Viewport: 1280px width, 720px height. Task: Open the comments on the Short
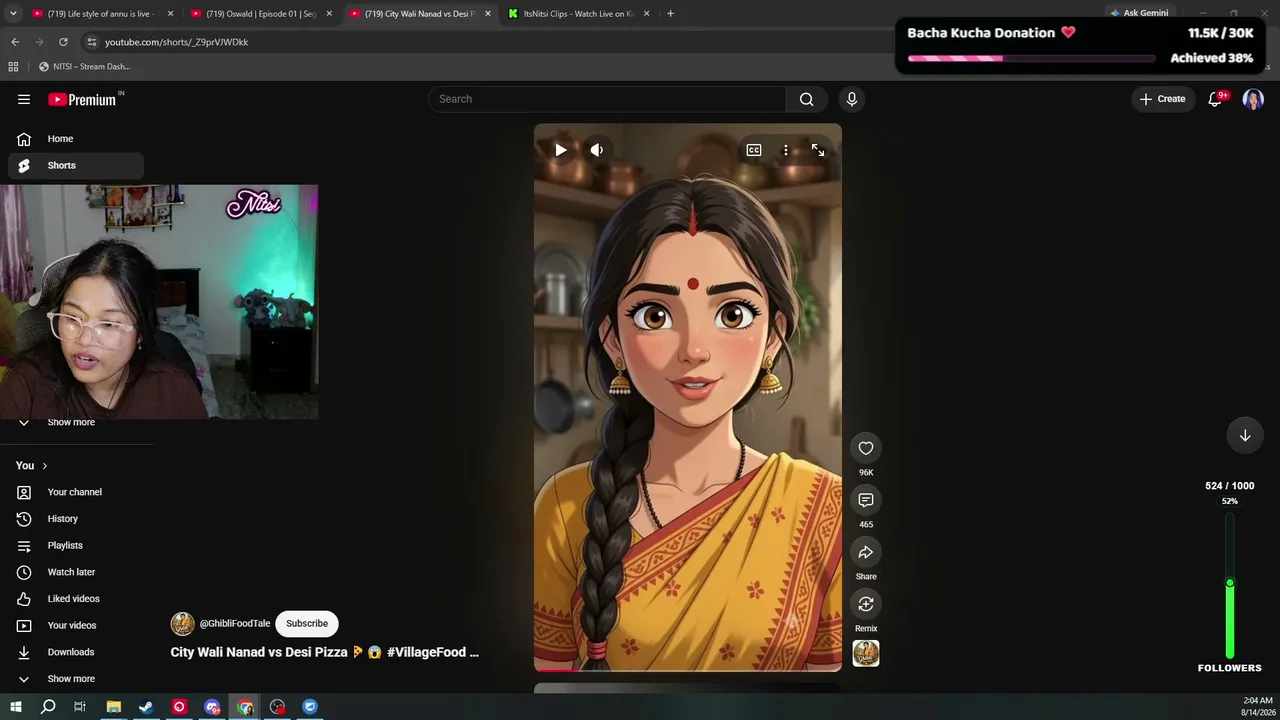point(866,500)
